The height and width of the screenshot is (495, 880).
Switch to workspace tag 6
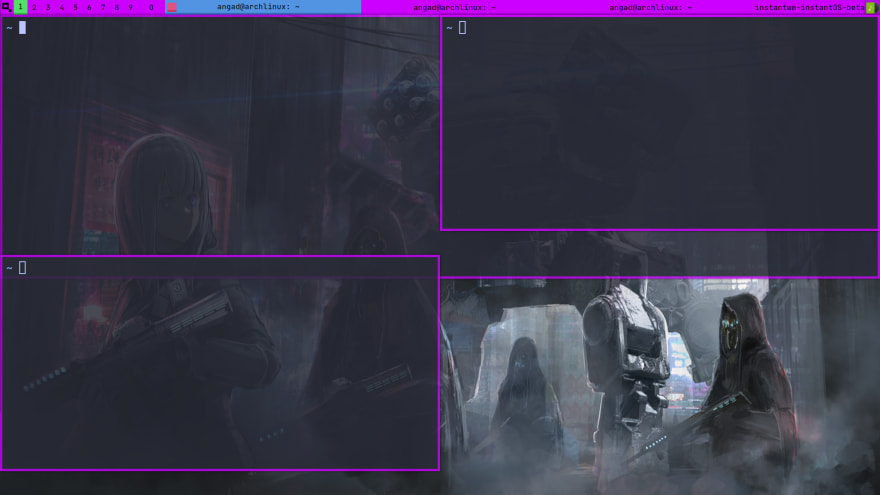coord(89,7)
